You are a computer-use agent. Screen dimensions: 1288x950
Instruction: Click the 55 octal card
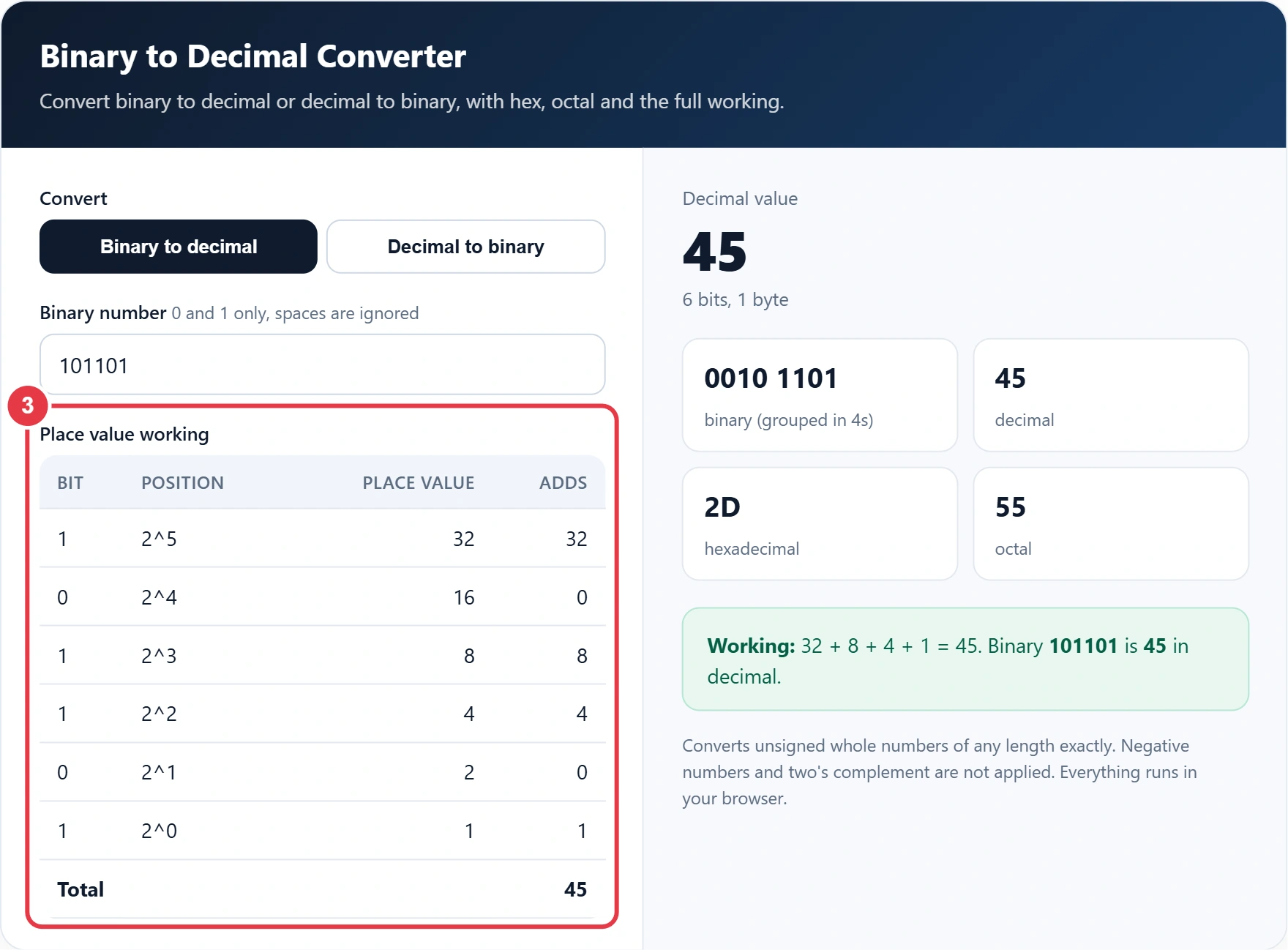click(x=1111, y=524)
